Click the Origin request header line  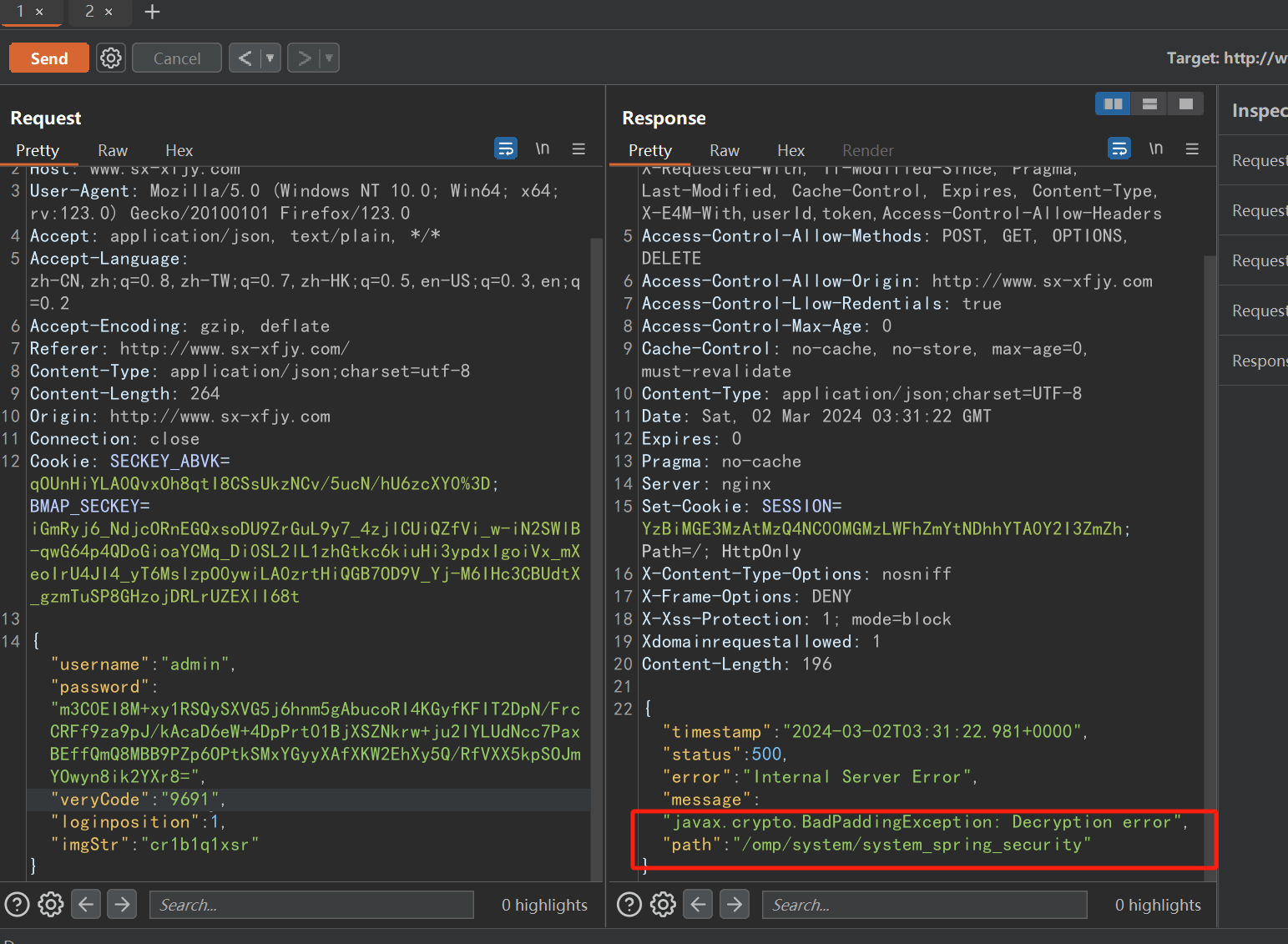click(180, 416)
